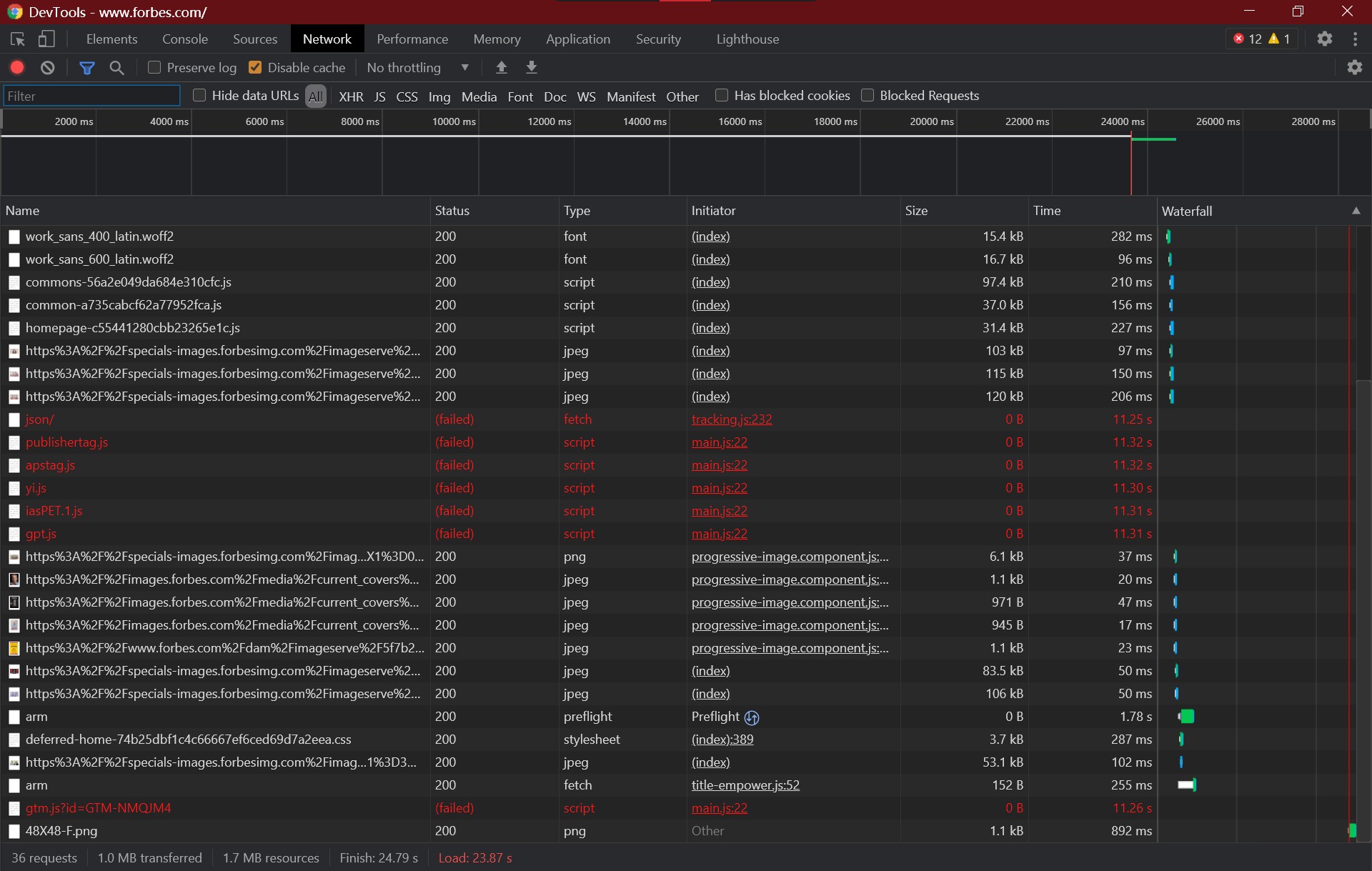The width and height of the screenshot is (1372, 871).
Task: Click main.js:22 link in gtm.js row
Action: coord(720,808)
